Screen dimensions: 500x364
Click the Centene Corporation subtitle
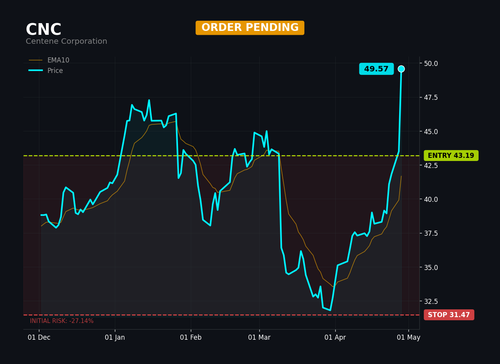tap(66, 41)
